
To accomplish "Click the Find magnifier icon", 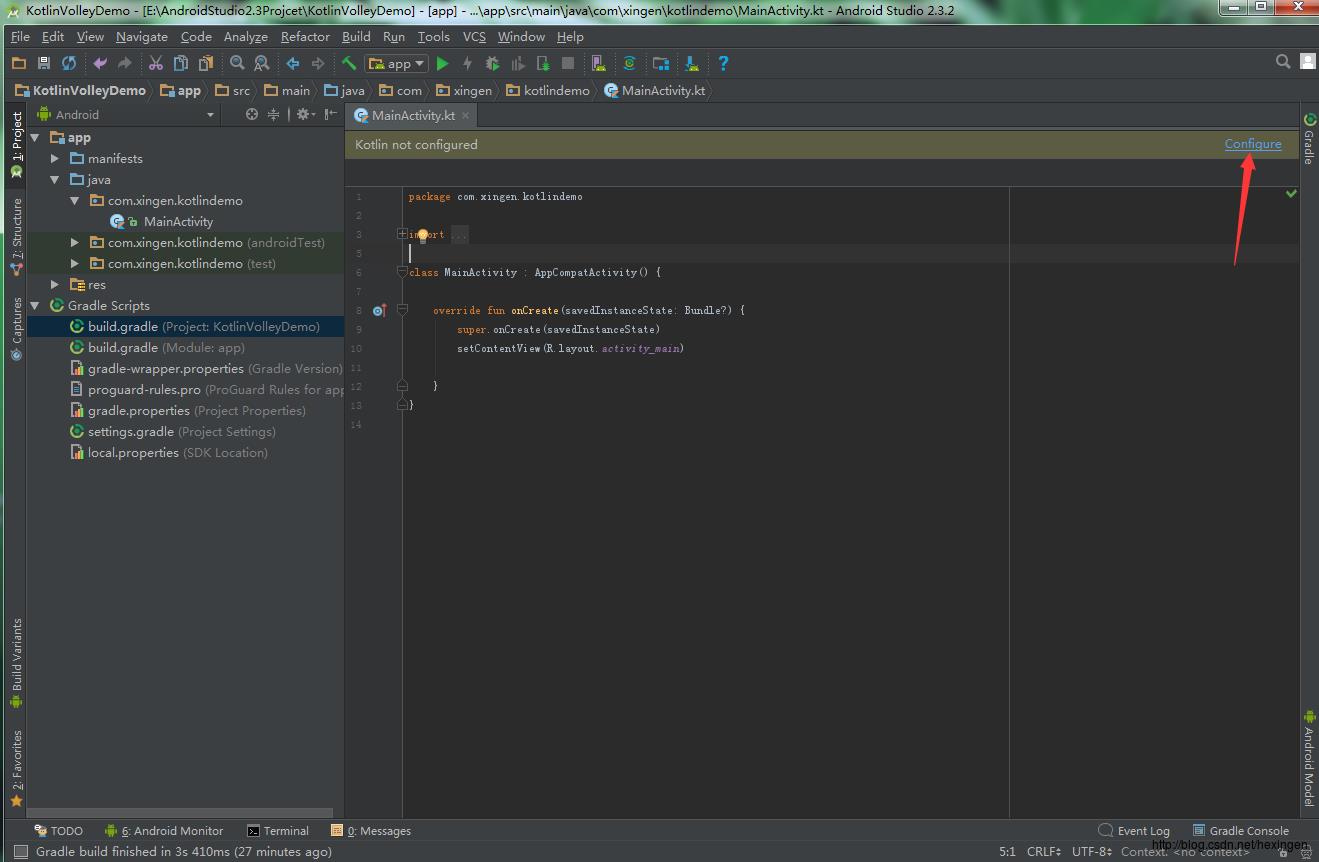I will tap(237, 63).
